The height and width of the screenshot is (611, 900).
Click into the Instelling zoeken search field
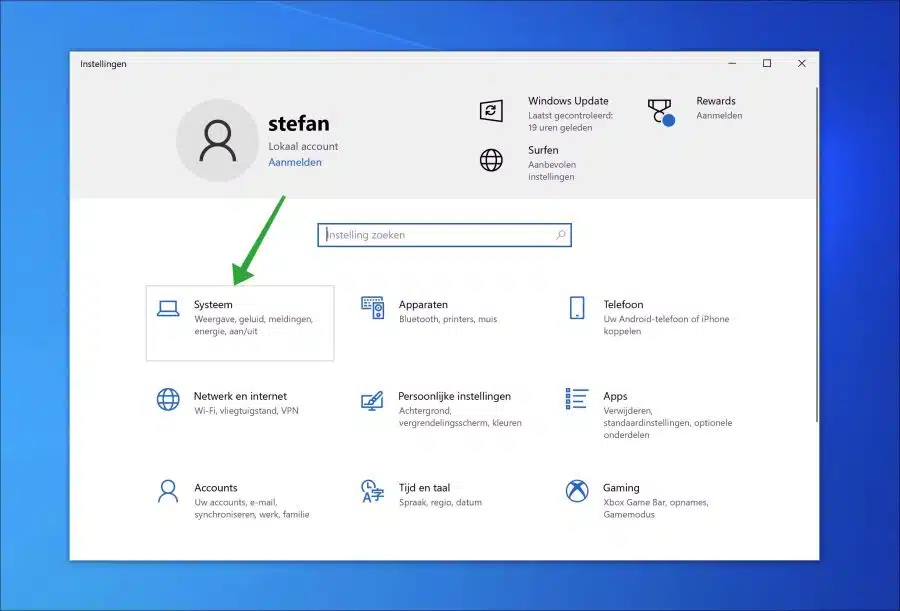pyautogui.click(x=444, y=235)
